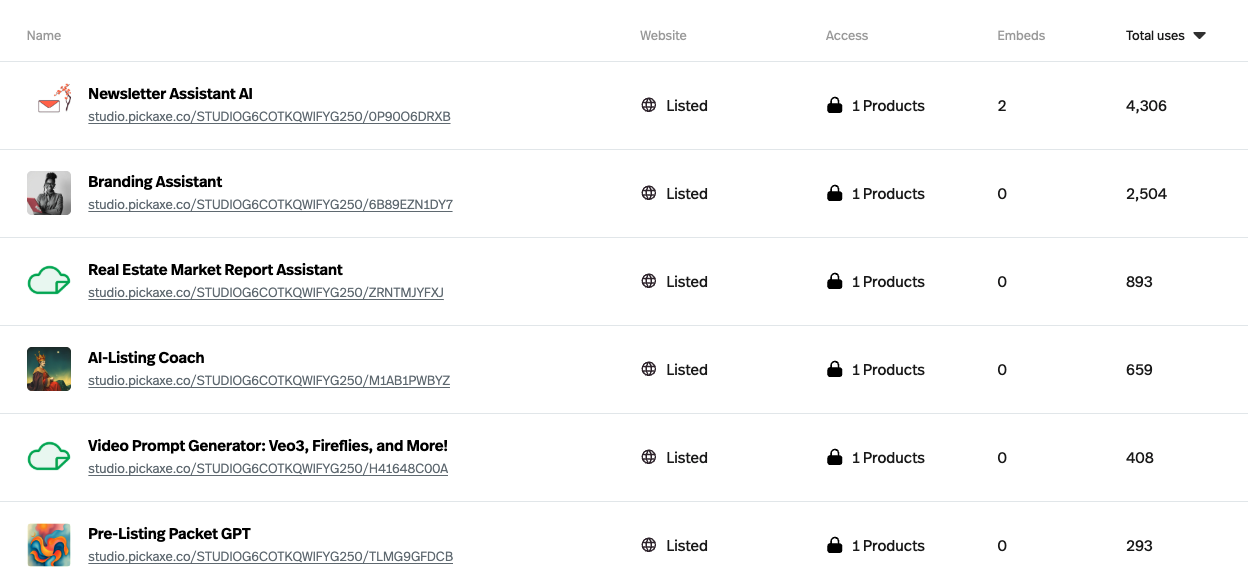Click the Listed status for Pre-Listing Packet GPT
1248x588 pixels.
(x=687, y=545)
